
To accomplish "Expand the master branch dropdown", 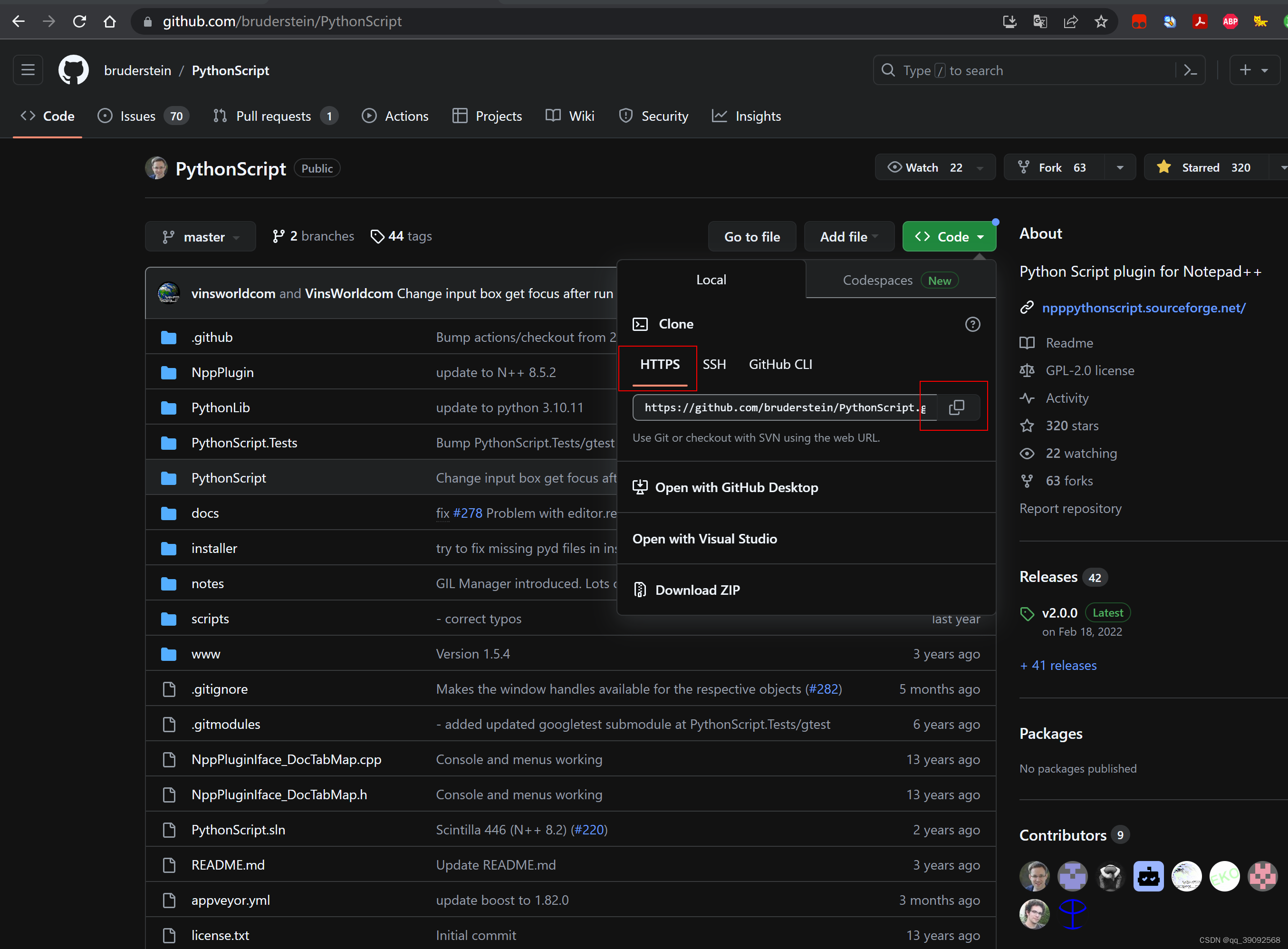I will 201,237.
